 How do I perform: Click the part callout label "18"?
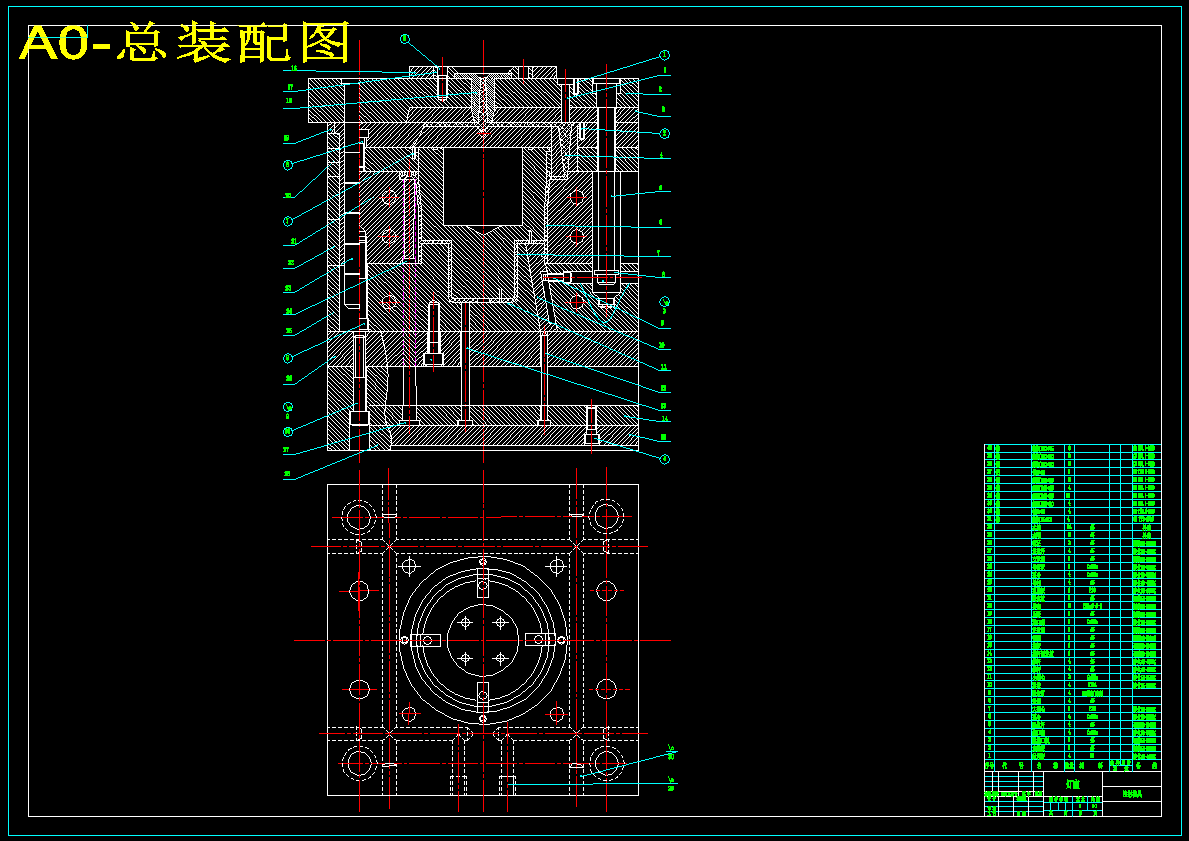pyautogui.click(x=289, y=100)
